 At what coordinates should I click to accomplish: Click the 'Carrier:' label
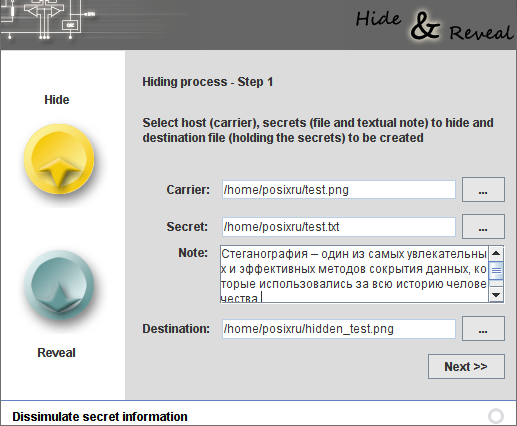[188, 190]
